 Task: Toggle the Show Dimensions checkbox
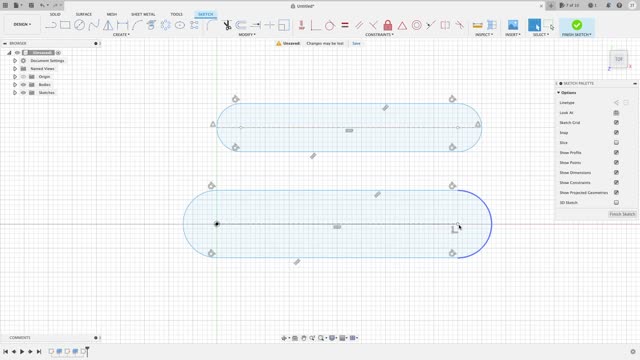pos(616,172)
